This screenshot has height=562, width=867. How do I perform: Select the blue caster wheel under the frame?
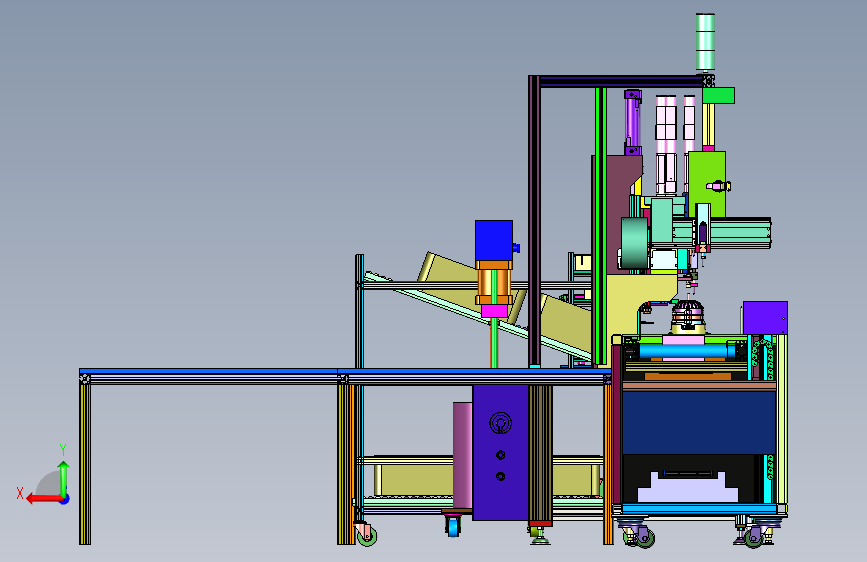coord(453,525)
